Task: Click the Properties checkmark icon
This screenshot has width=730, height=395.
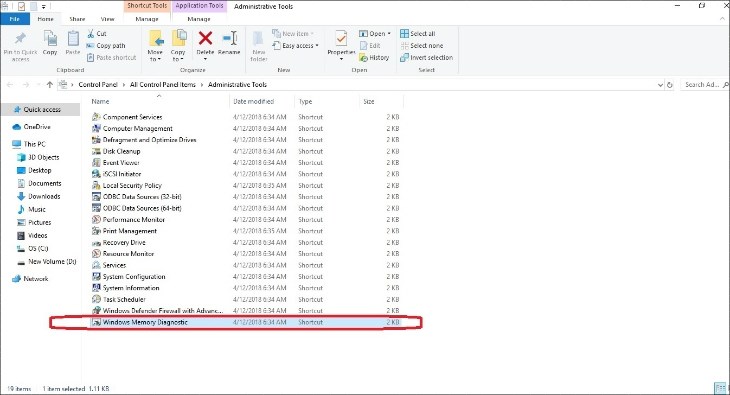Action: (341, 38)
